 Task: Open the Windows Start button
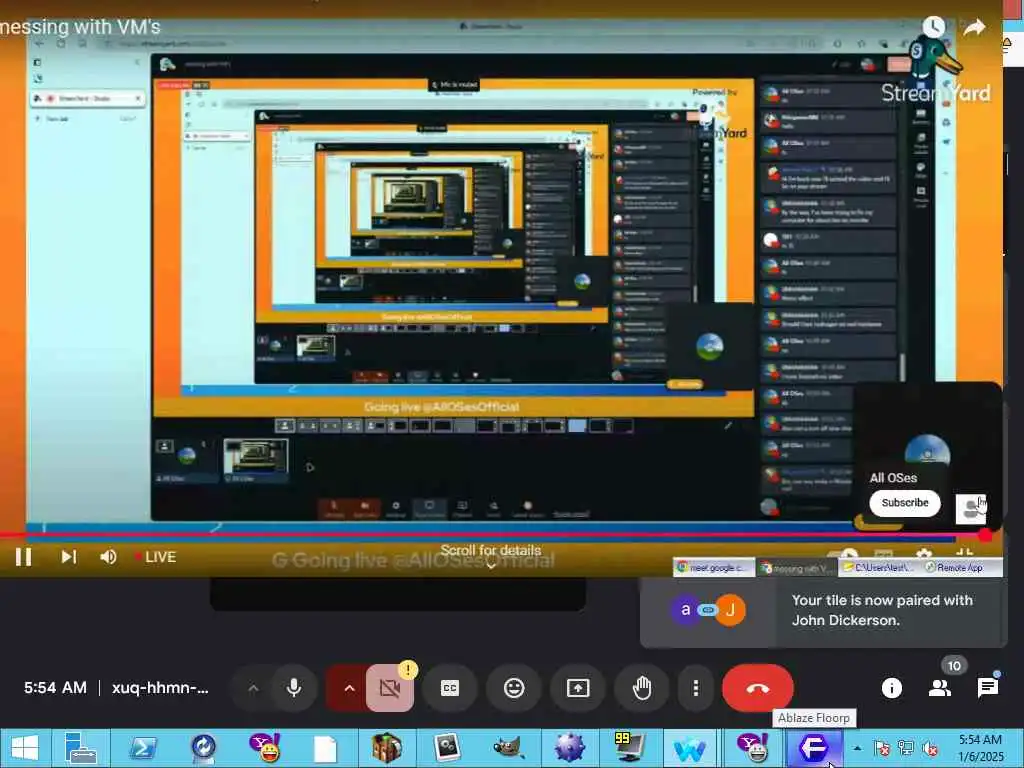pos(25,748)
